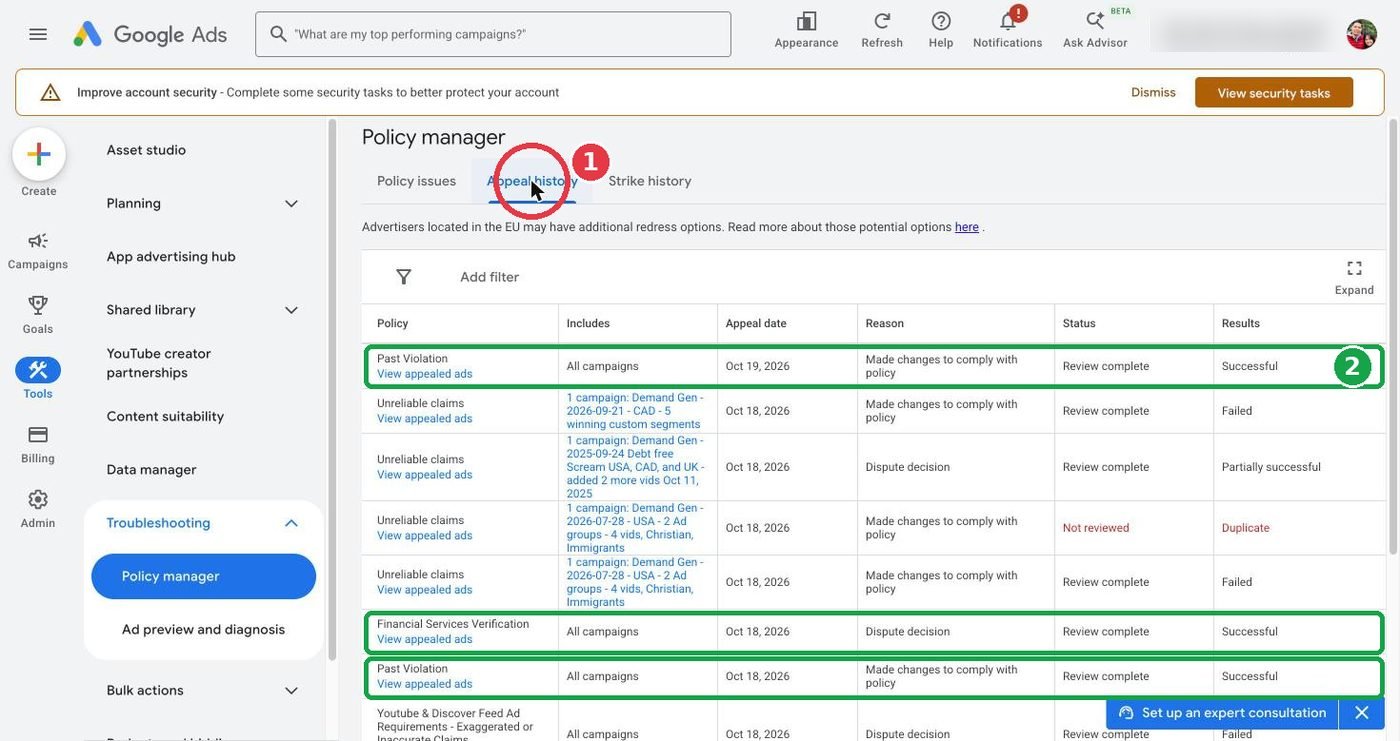Open Billing from the sidebar
Viewport: 1400px width, 741px height.
click(x=38, y=443)
